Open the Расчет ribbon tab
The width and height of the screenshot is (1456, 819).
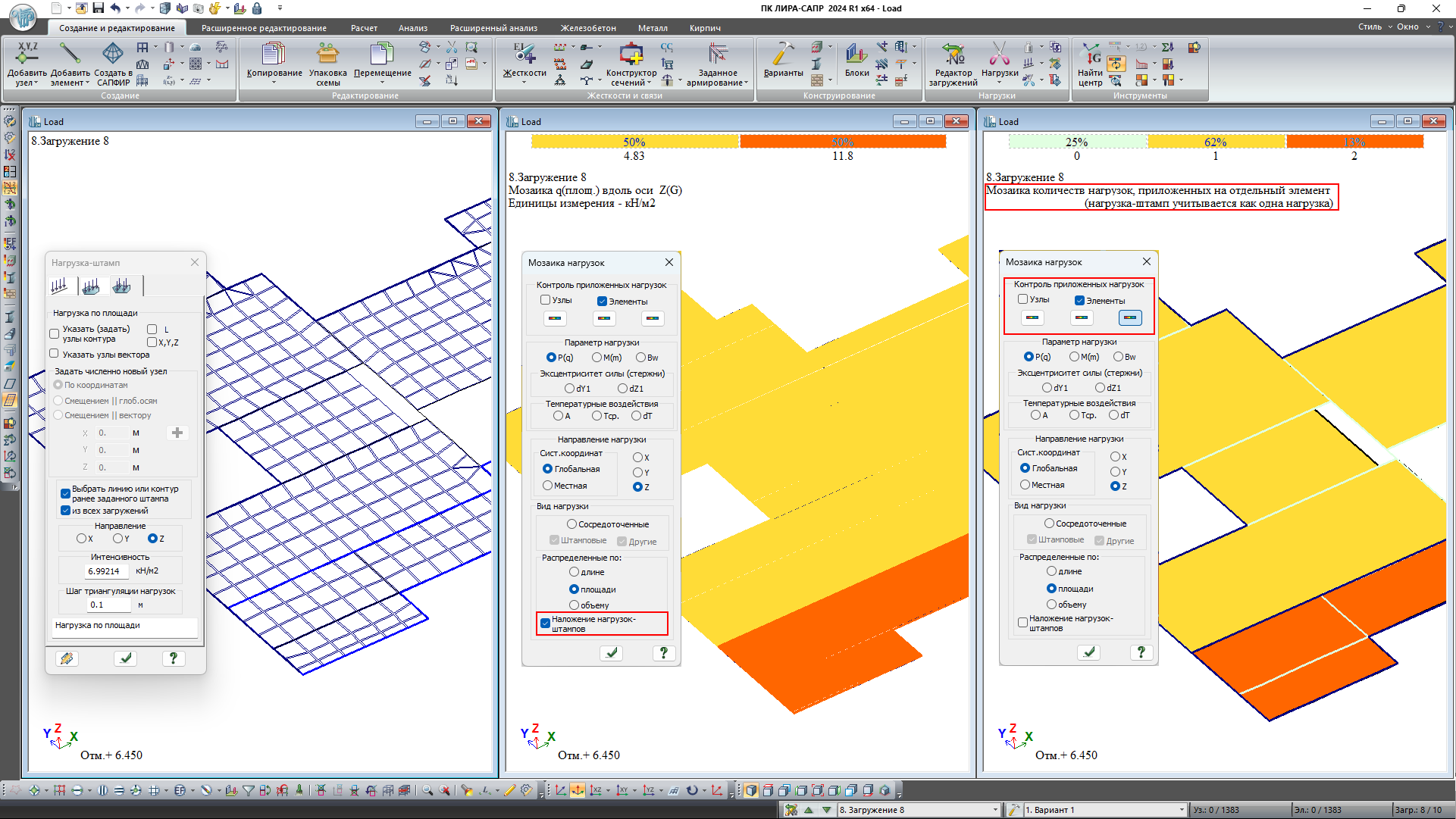(x=364, y=28)
